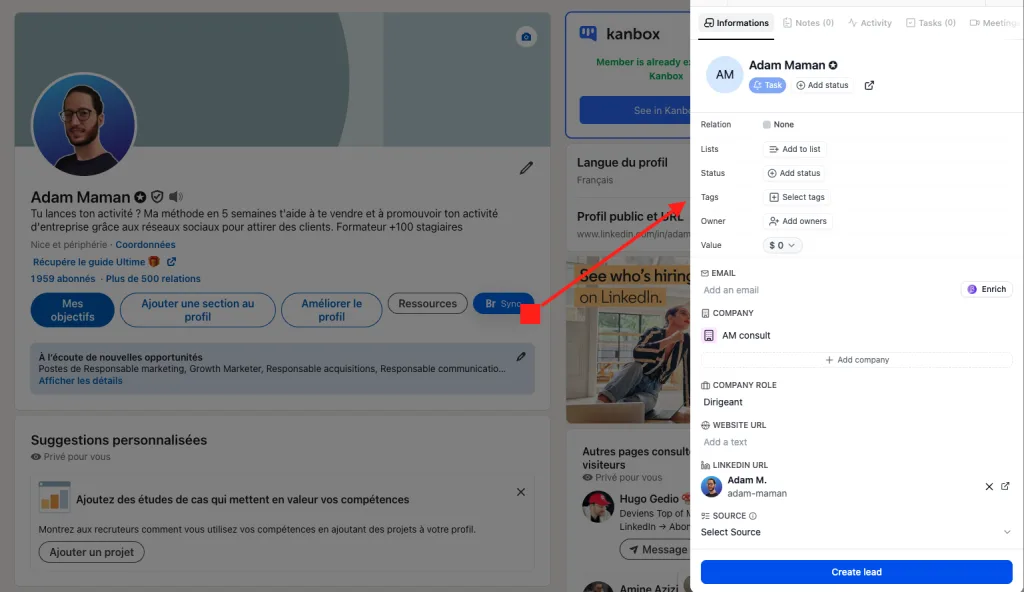
Task: Open LinkedIn URL in a new tab icon
Action: tap(1005, 486)
